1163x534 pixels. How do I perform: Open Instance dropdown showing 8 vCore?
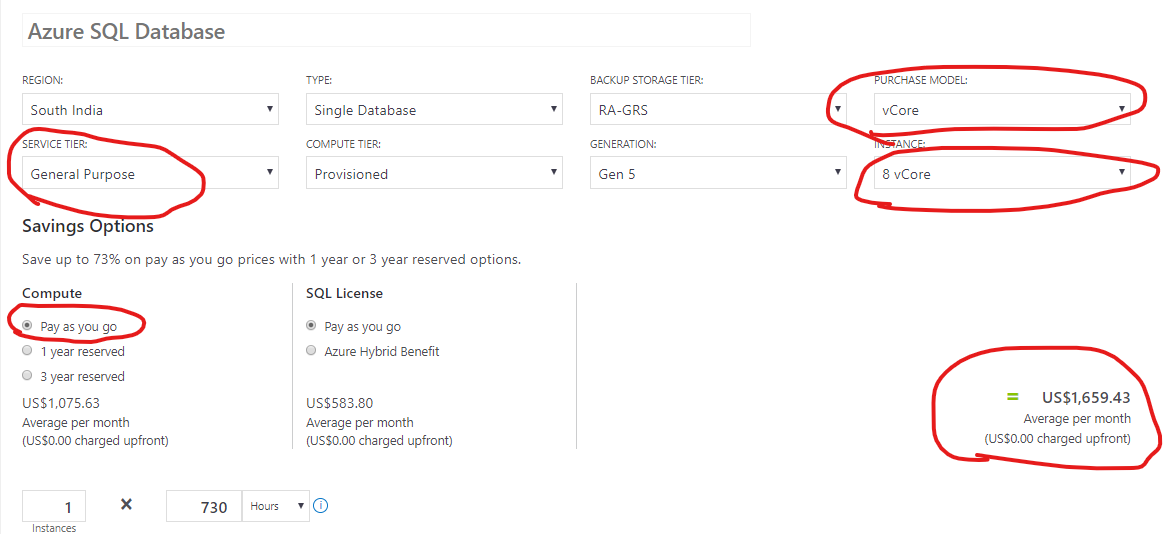1002,173
